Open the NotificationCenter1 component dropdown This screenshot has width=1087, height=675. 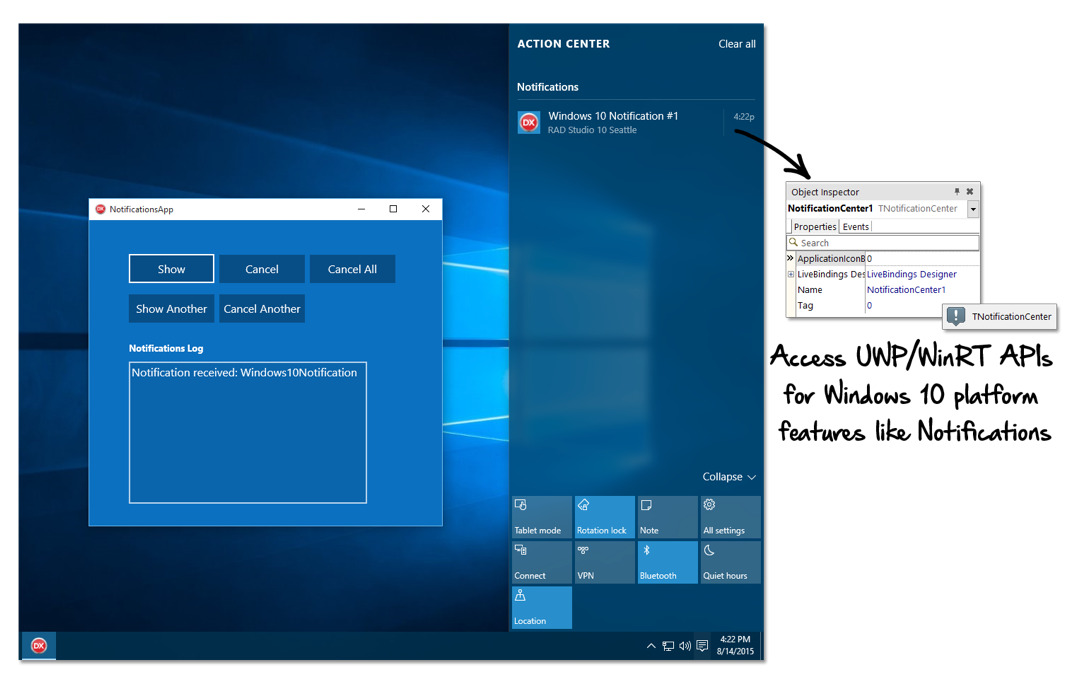tap(973, 209)
